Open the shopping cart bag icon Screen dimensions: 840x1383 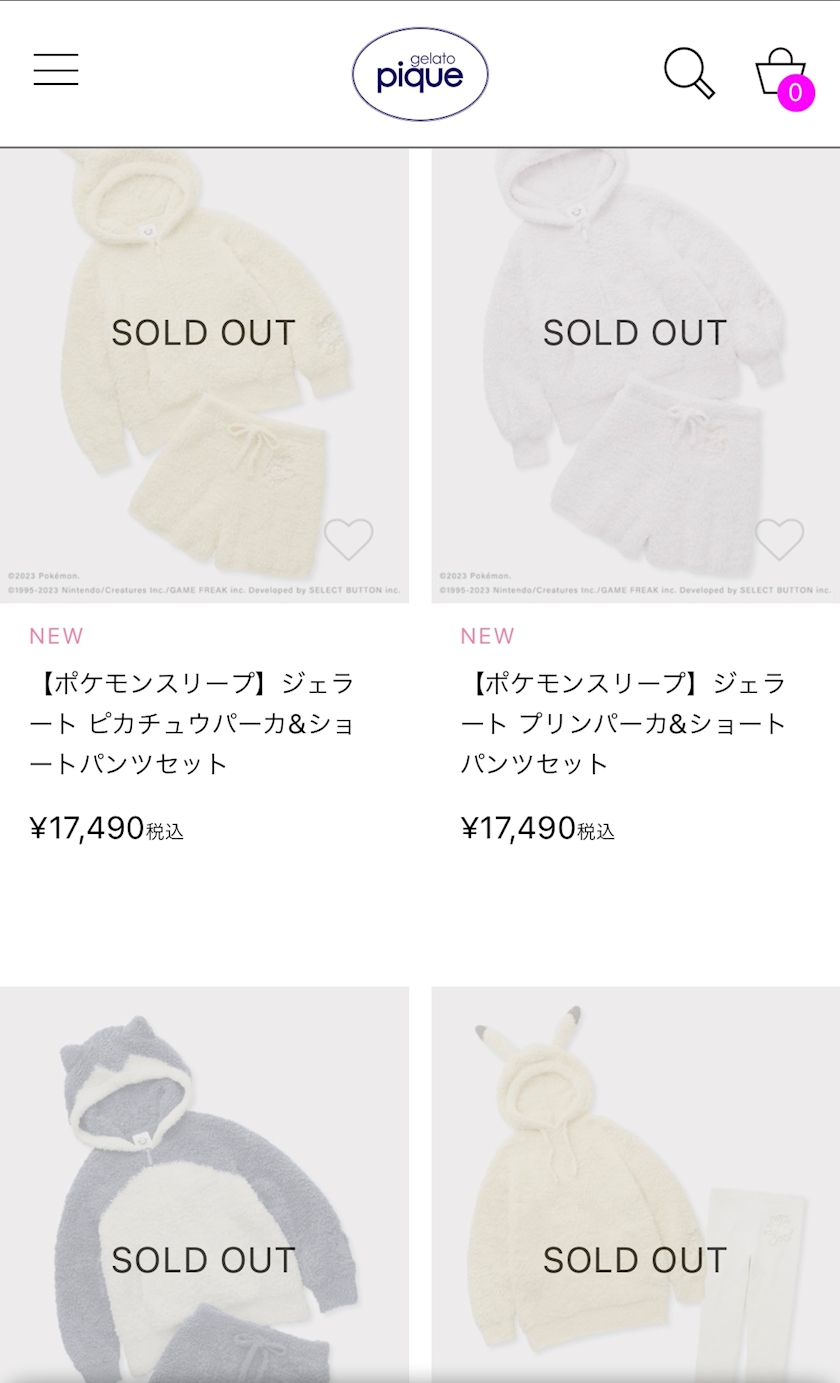click(778, 70)
